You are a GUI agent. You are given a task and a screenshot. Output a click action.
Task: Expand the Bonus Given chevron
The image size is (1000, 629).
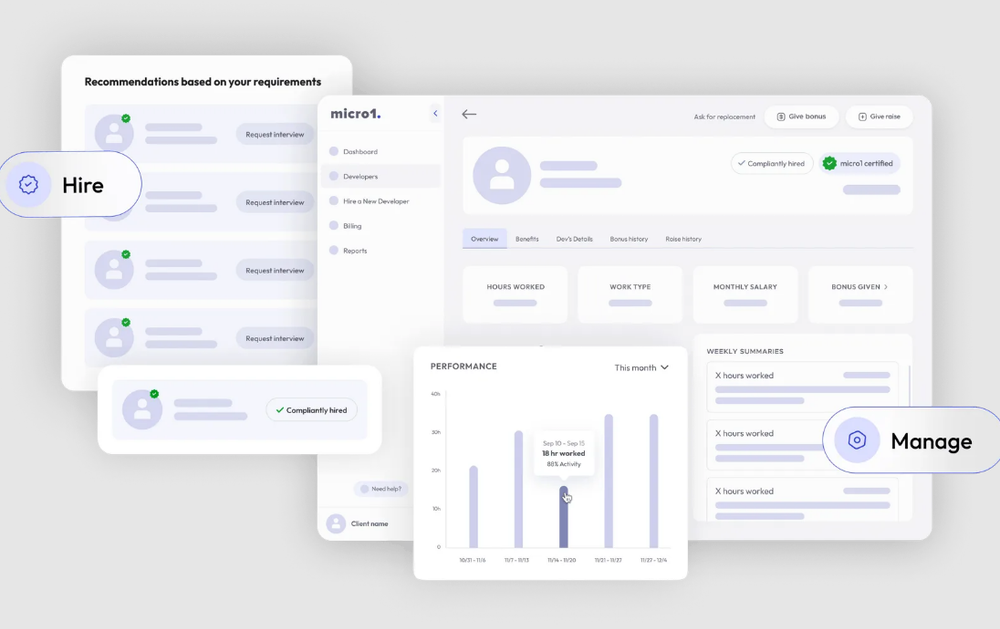[x=885, y=287]
